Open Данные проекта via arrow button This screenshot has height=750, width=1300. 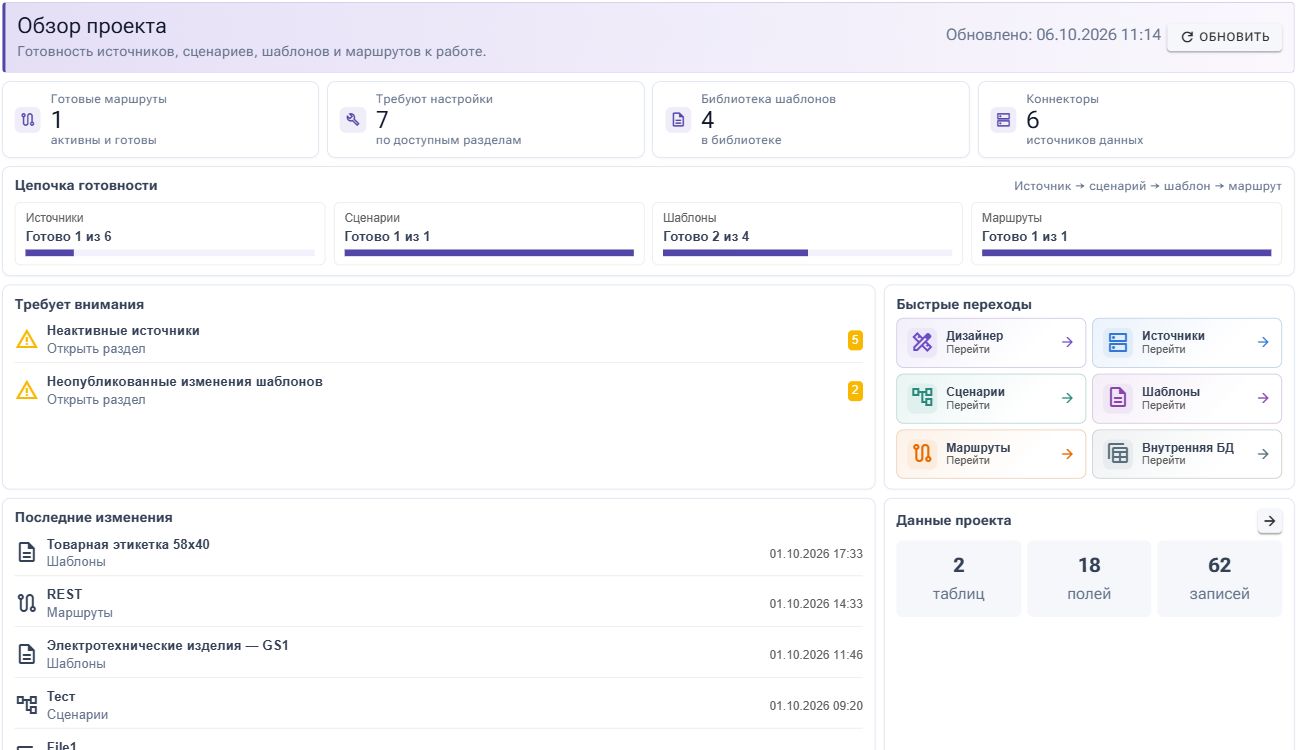coord(1269,521)
